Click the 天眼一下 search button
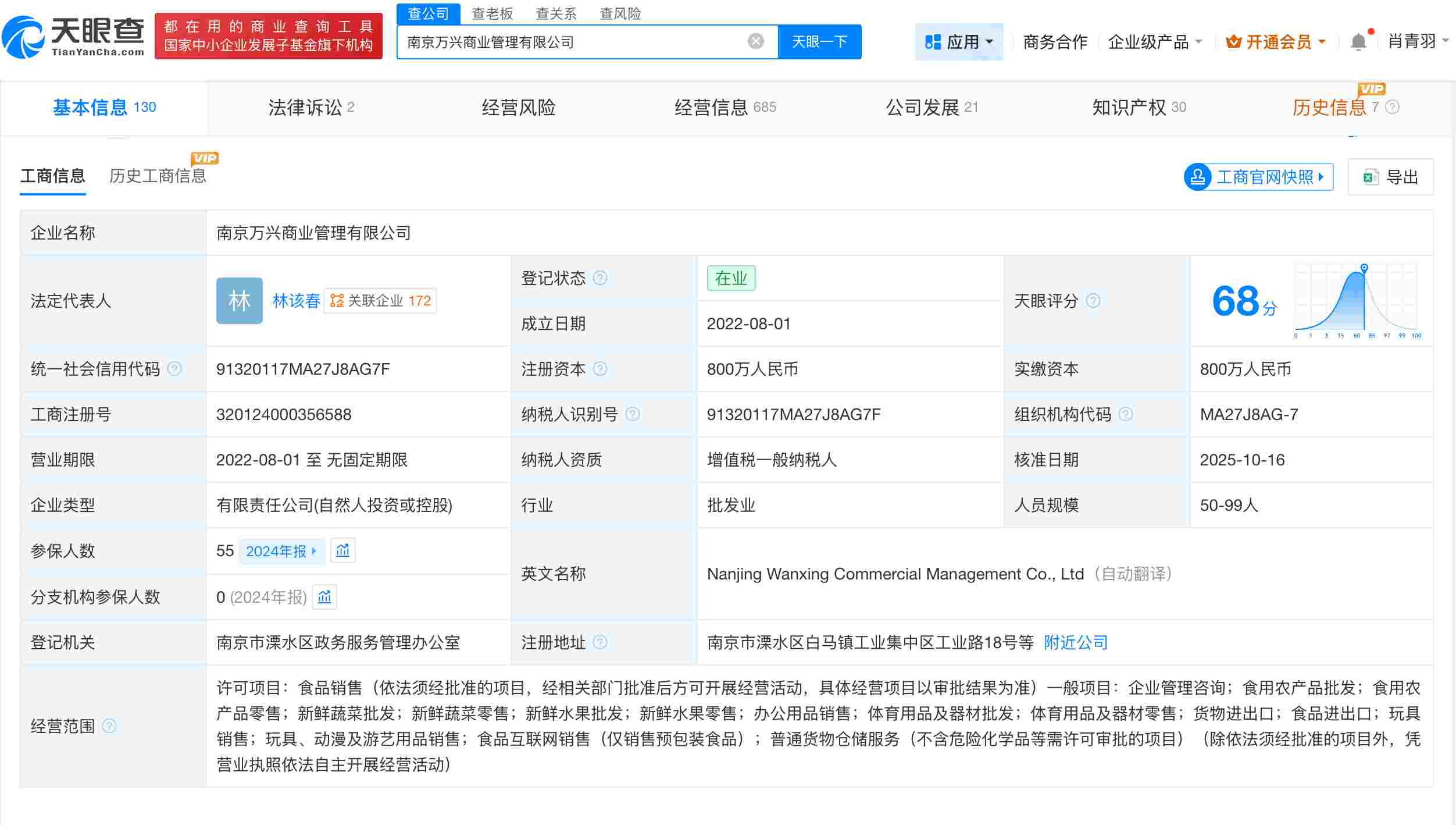Viewport: 1456px width, 825px height. click(819, 41)
